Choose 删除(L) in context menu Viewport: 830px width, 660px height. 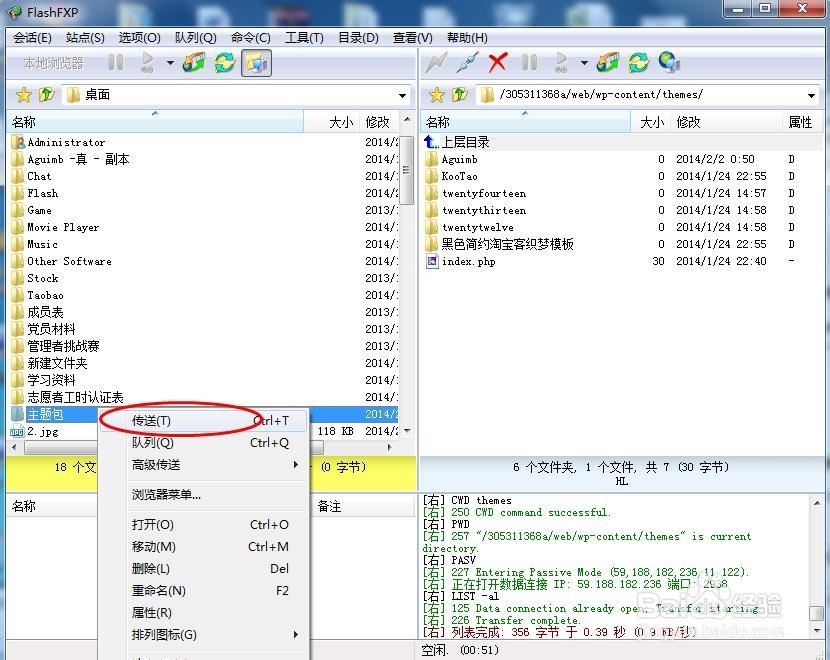pos(204,568)
